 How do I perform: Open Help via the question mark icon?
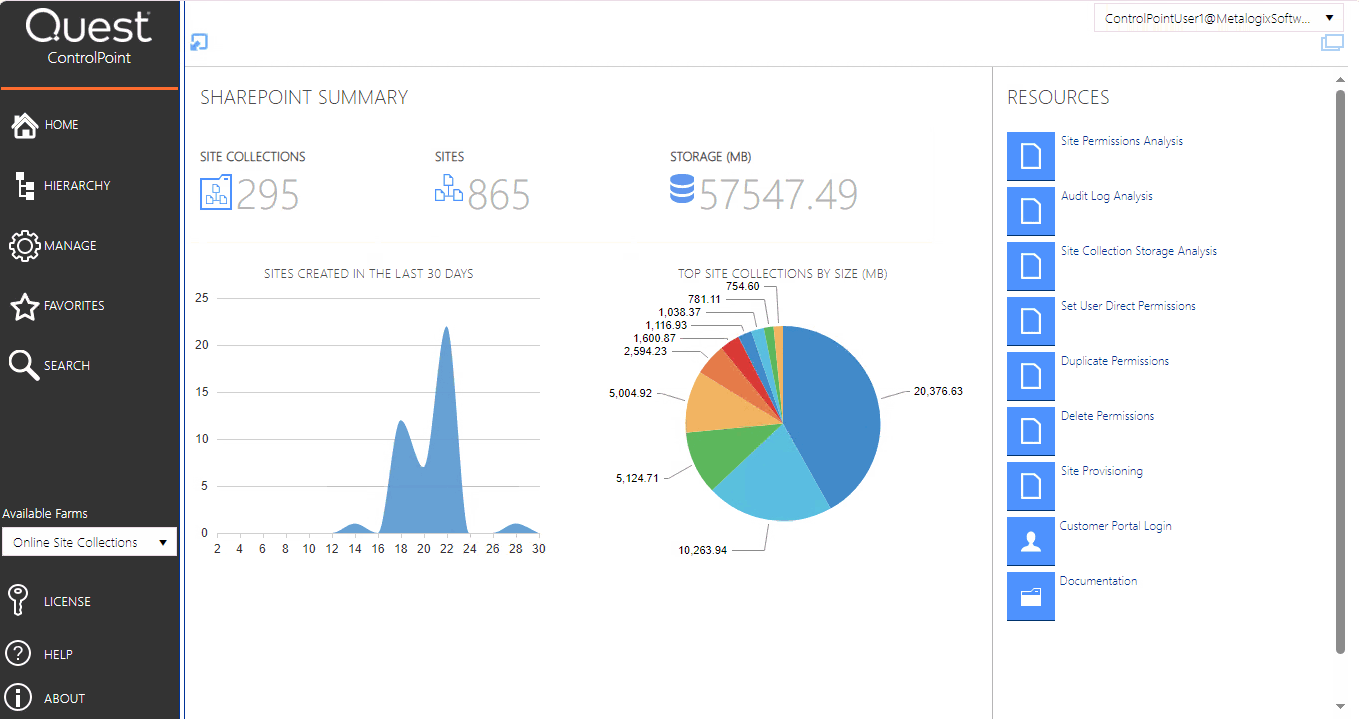(20, 653)
